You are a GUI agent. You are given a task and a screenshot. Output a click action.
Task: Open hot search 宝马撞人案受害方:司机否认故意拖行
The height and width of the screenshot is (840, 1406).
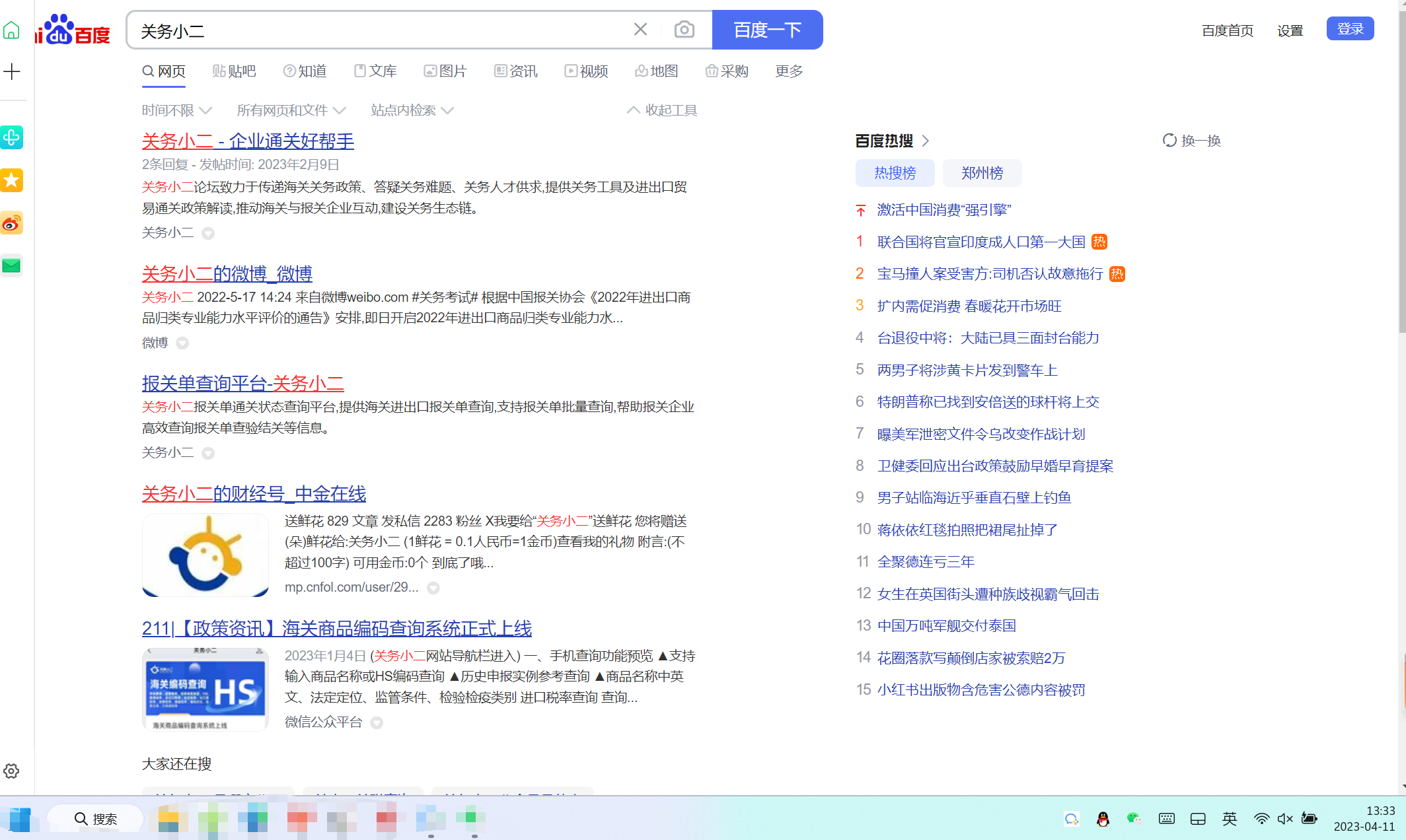point(990,273)
